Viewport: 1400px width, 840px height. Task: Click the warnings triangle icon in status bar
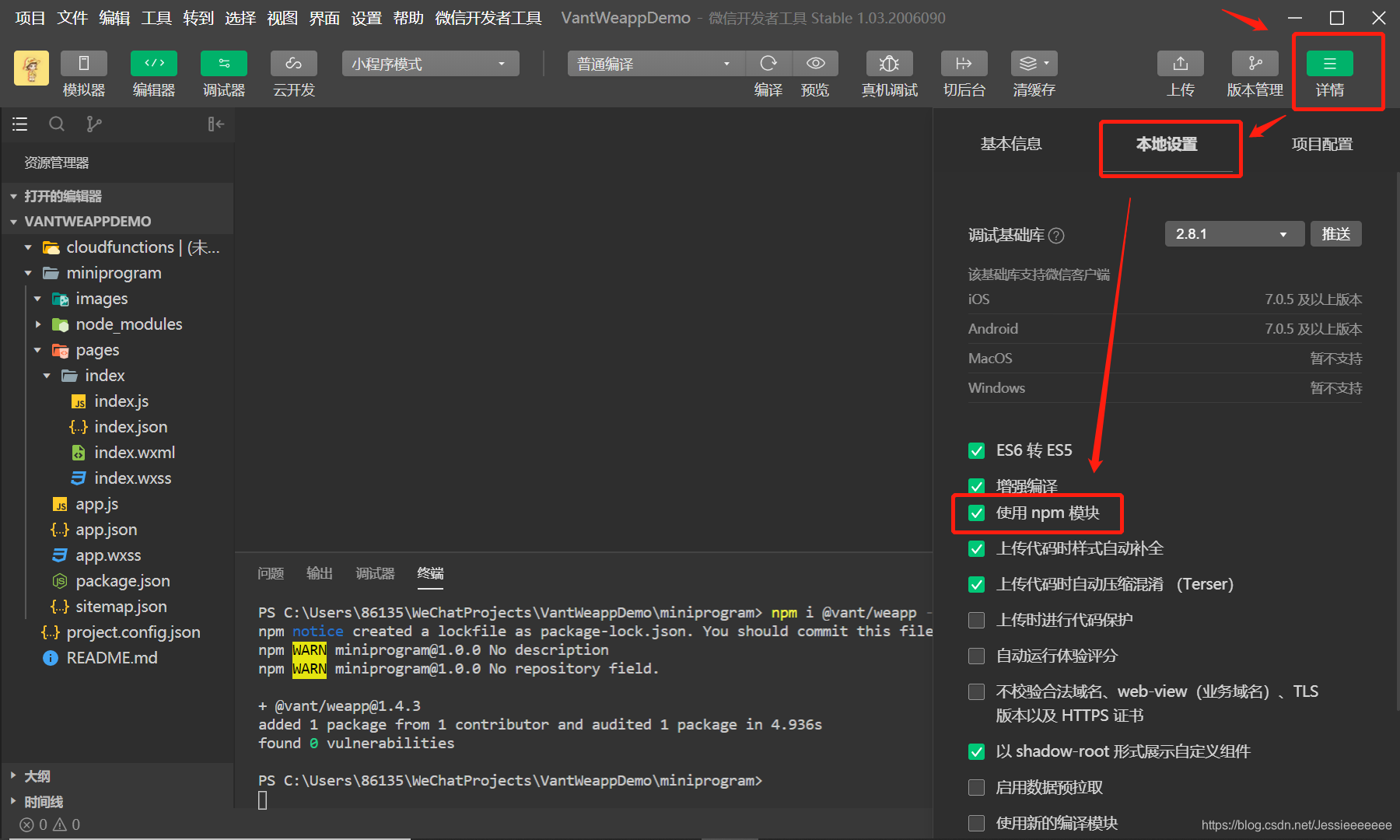click(60, 824)
